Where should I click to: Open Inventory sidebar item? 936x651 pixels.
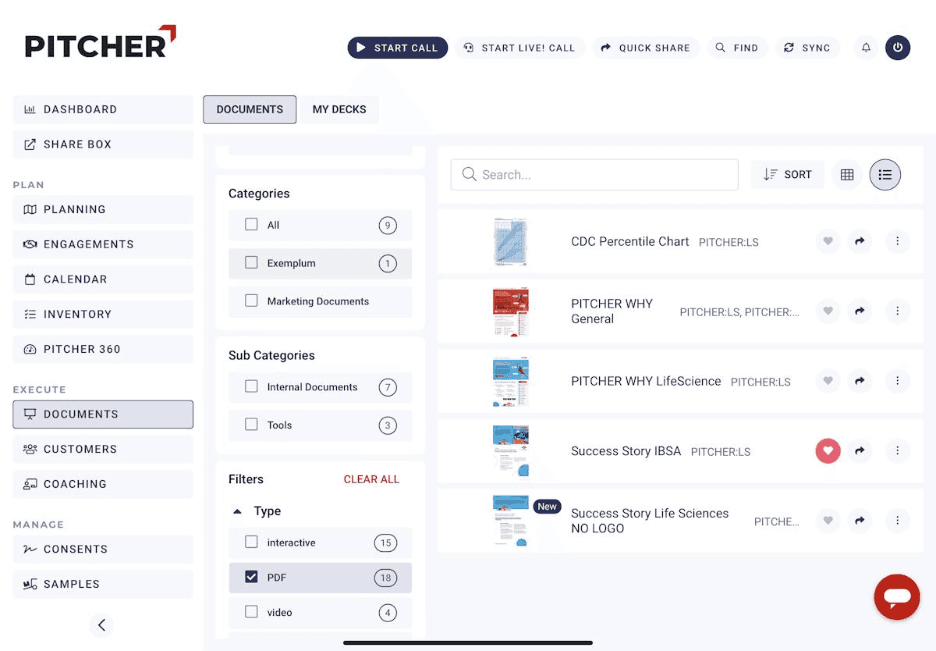click(103, 314)
